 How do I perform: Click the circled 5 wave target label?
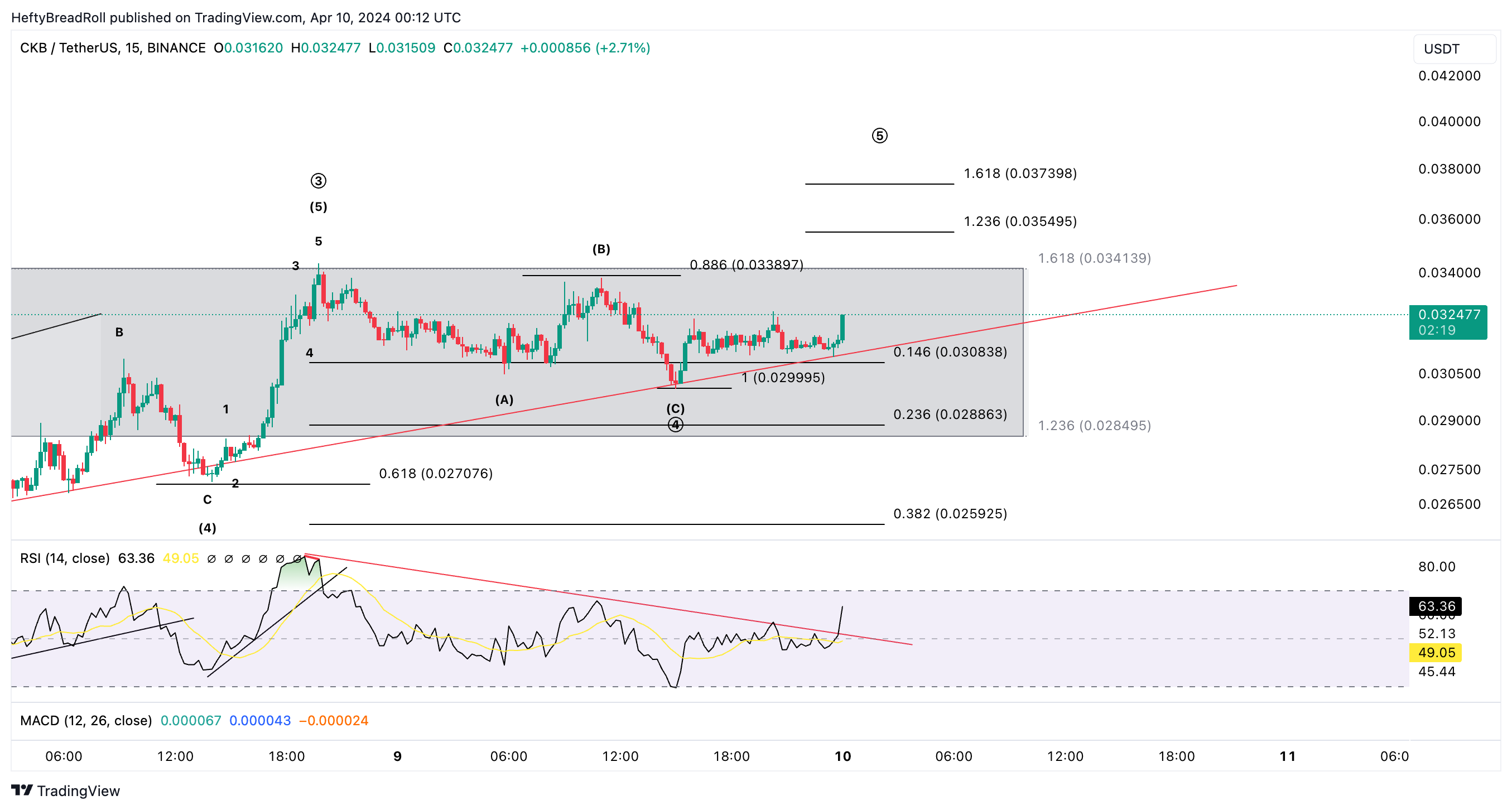[x=879, y=136]
